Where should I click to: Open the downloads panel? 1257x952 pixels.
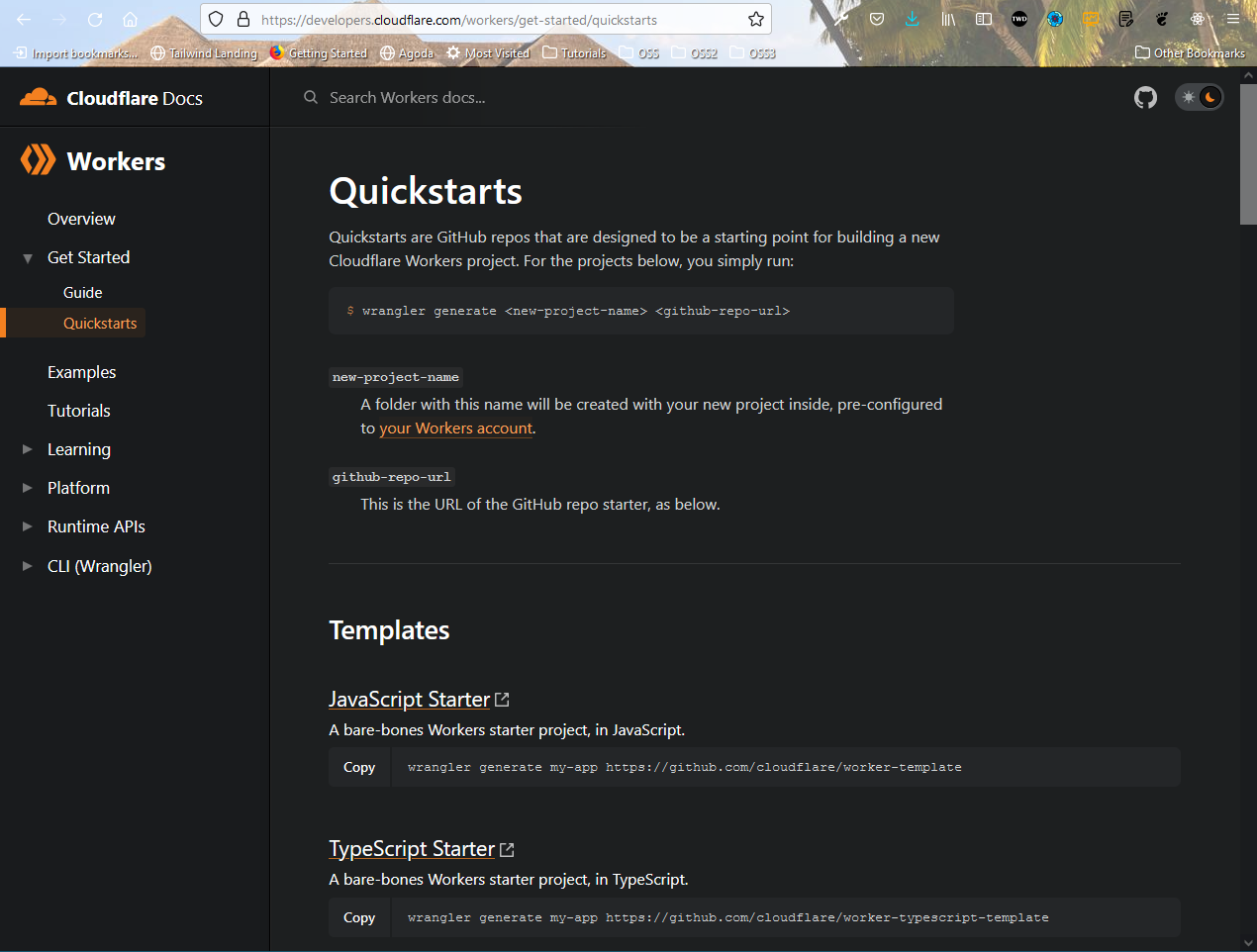coord(913,19)
